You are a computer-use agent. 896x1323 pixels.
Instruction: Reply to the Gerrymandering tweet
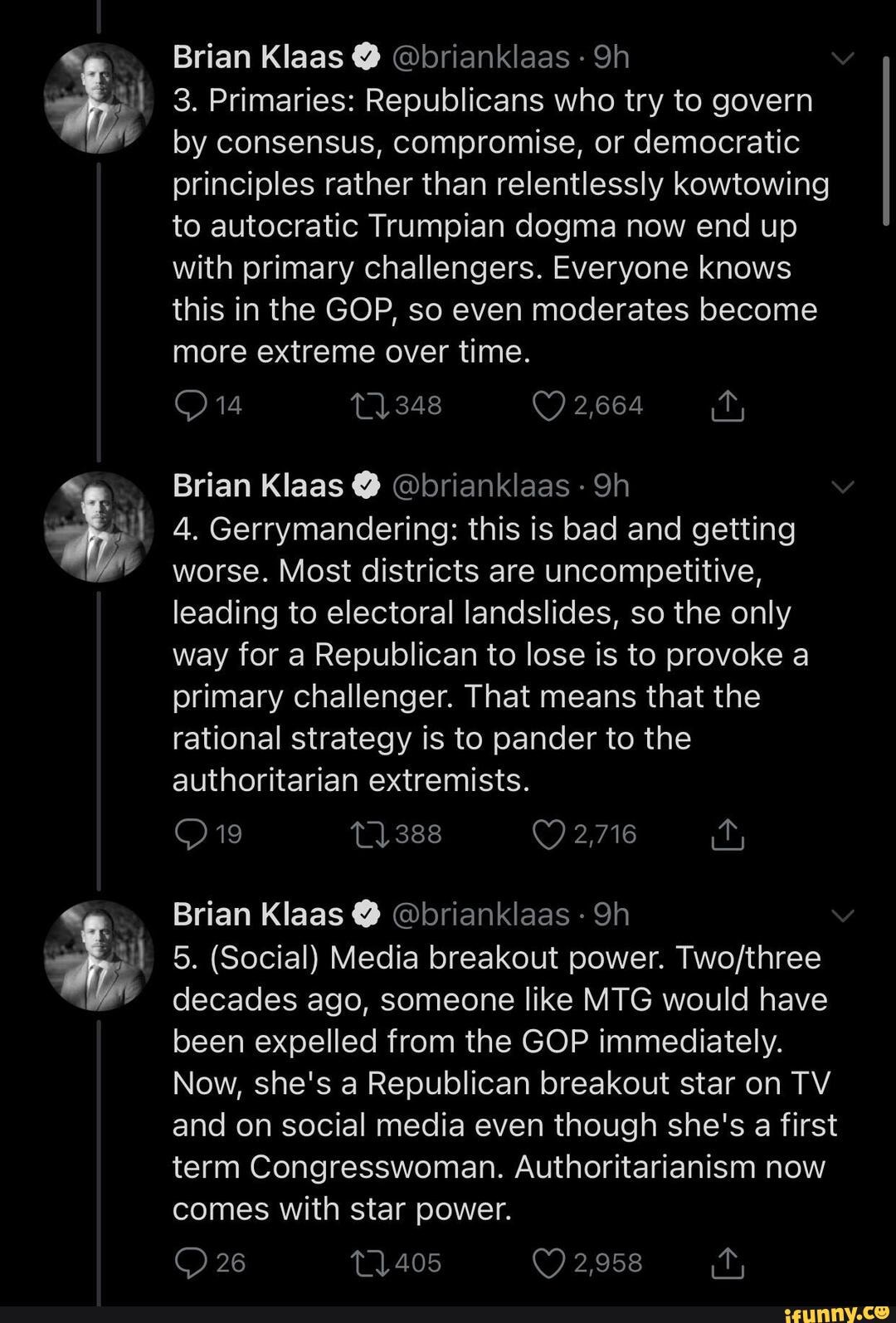tap(192, 834)
